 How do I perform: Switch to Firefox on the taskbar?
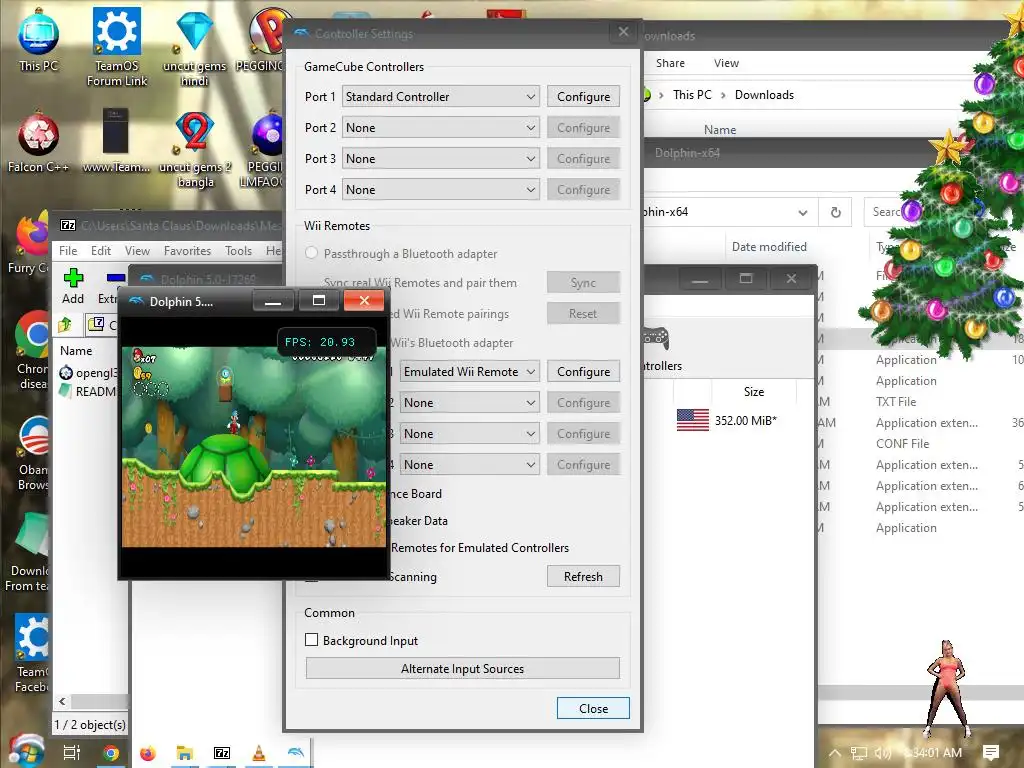[x=148, y=753]
